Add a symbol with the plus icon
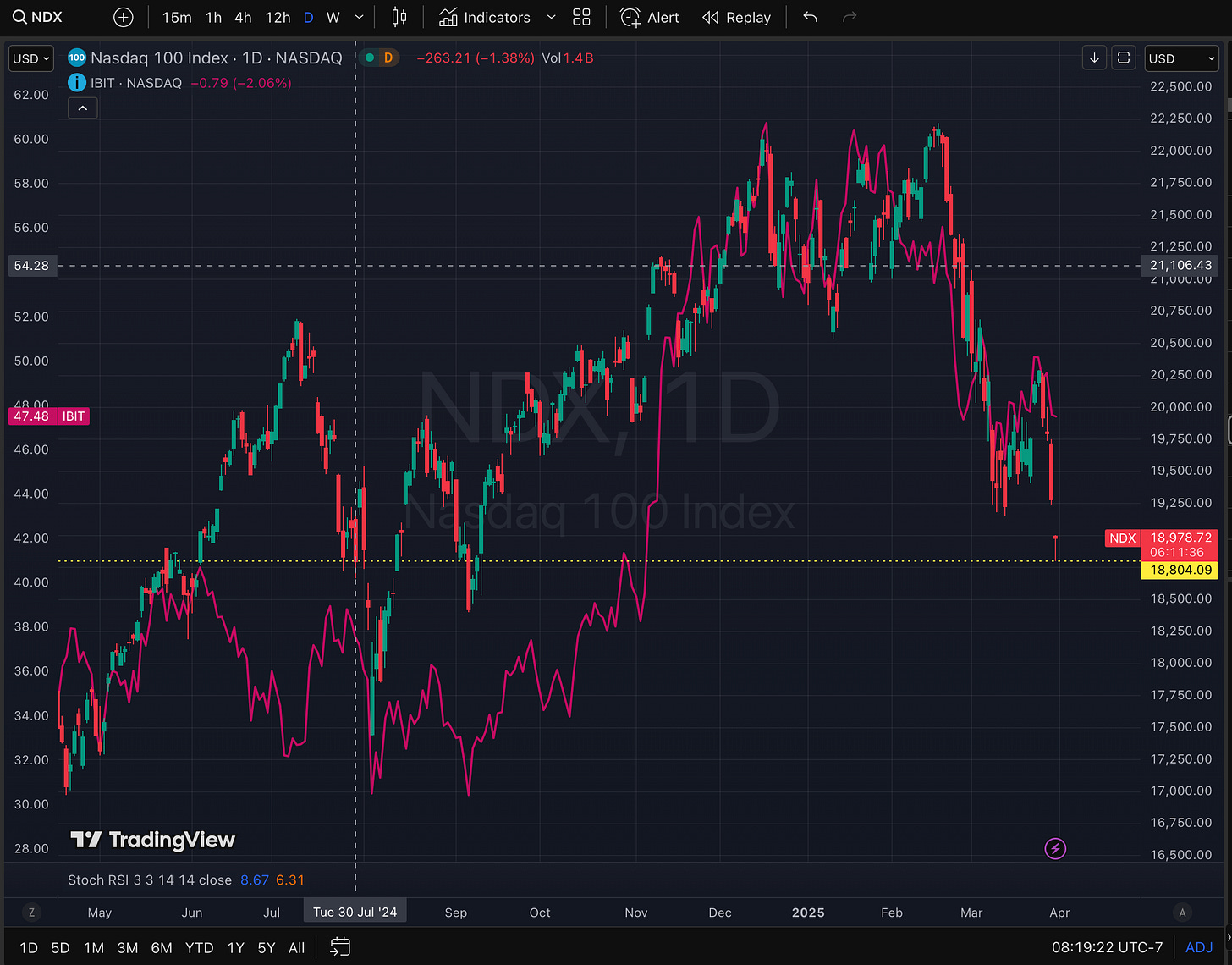 coord(124,17)
